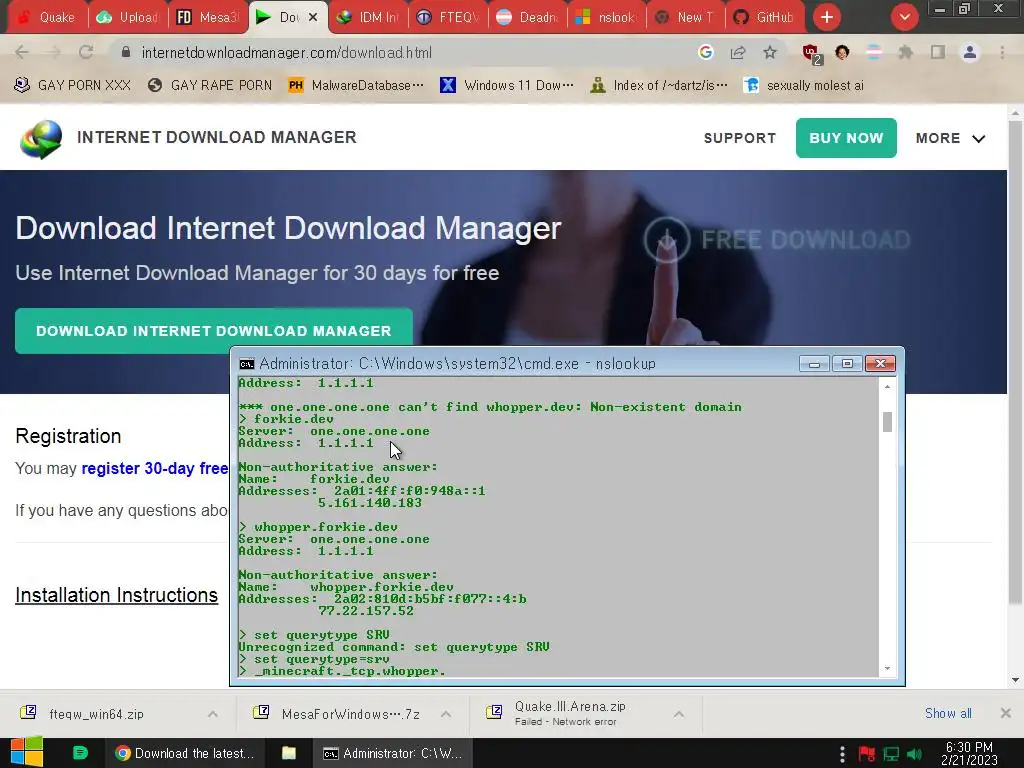Open File Explorer from taskbar
The image size is (1024, 768).
(x=289, y=753)
